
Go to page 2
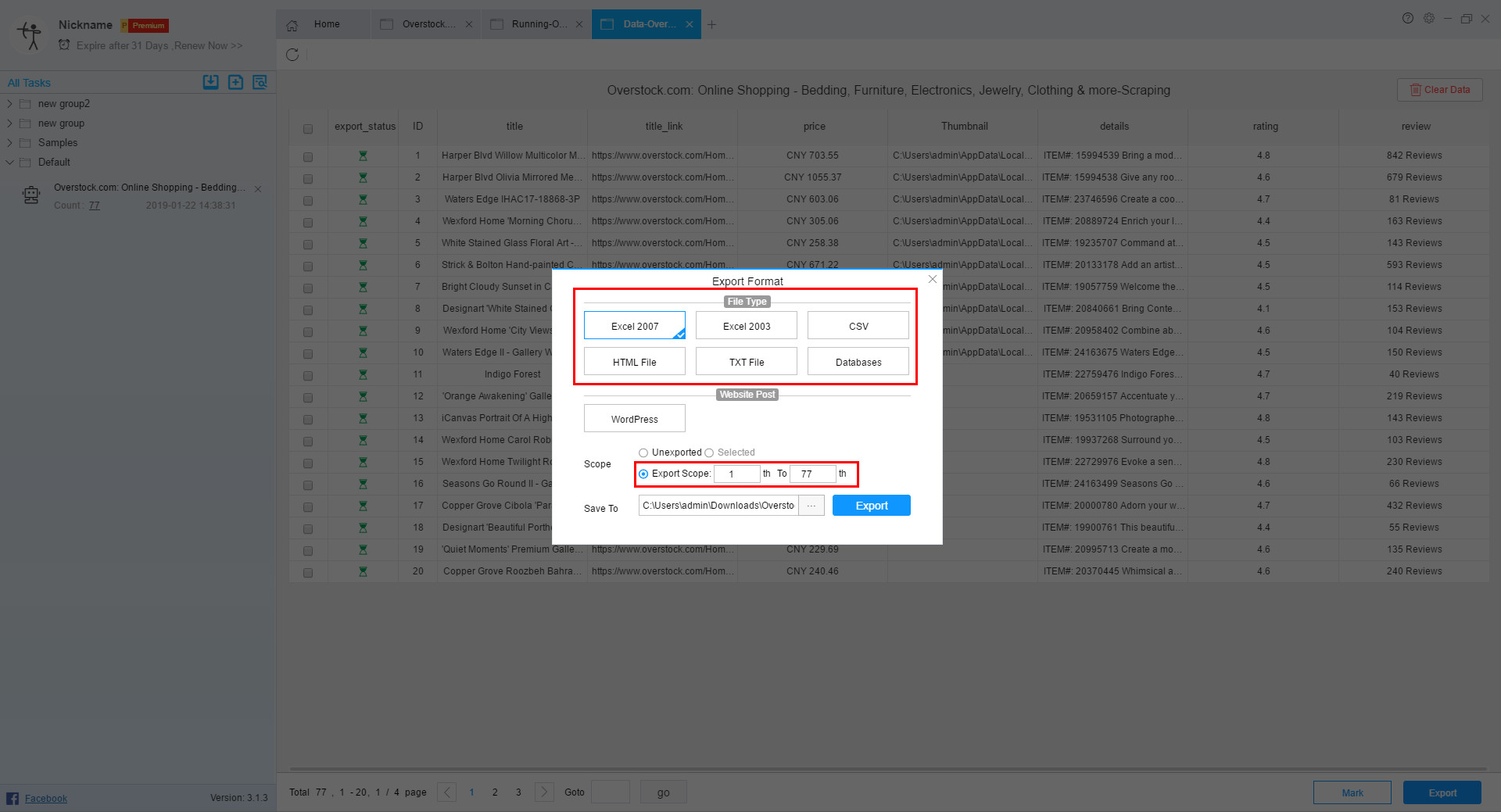495,792
